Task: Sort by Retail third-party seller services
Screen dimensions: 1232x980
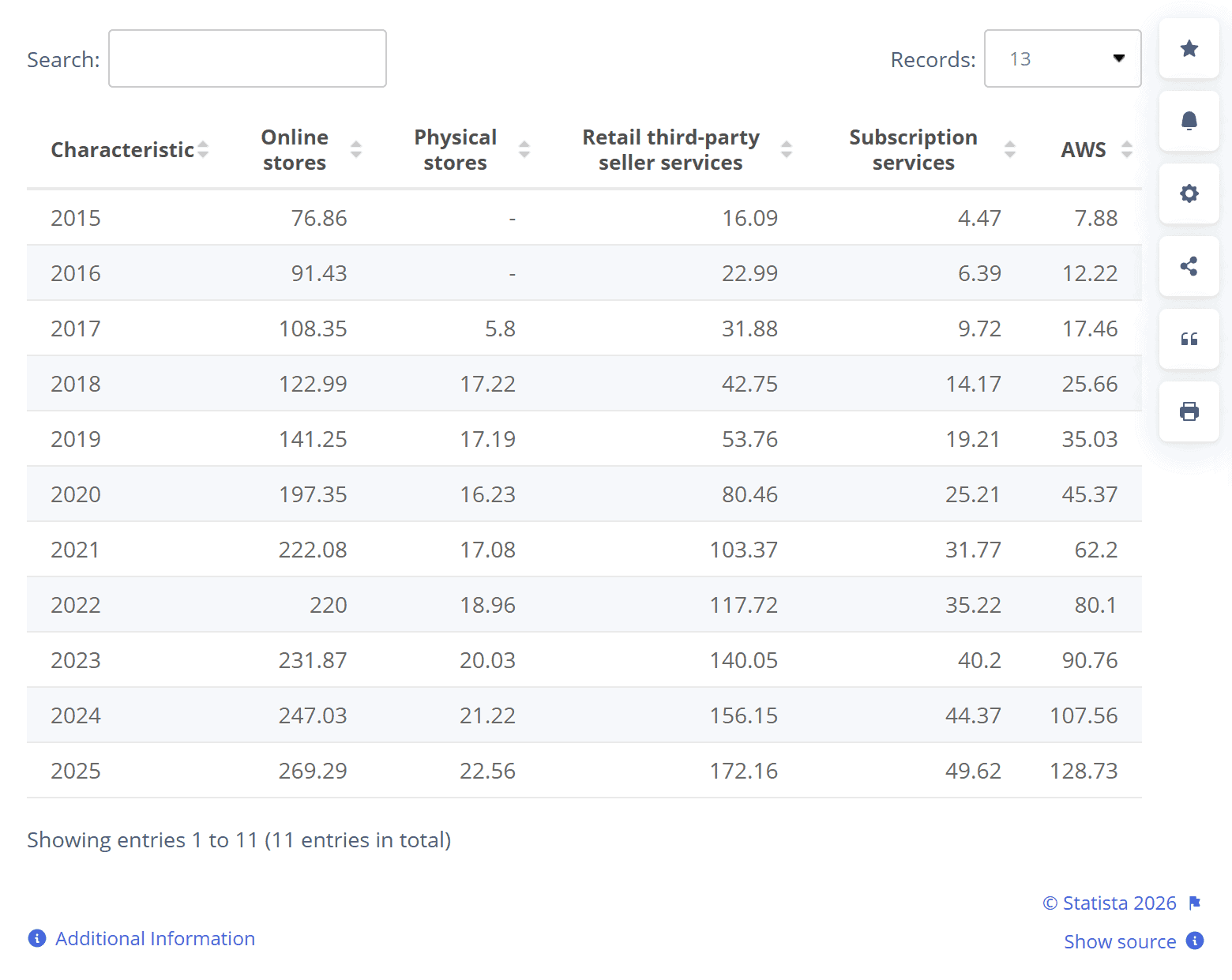Action: click(787, 149)
